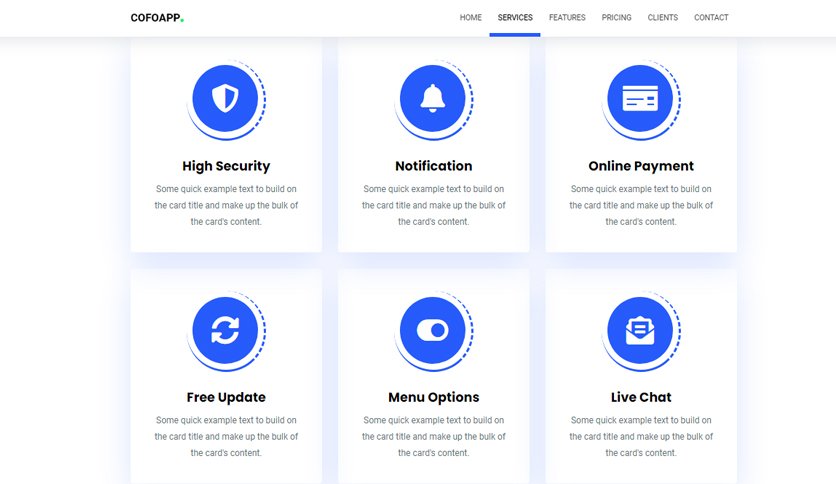Viewport: 836px width, 484px height.
Task: Go to the FEATURES section
Action: [x=567, y=18]
